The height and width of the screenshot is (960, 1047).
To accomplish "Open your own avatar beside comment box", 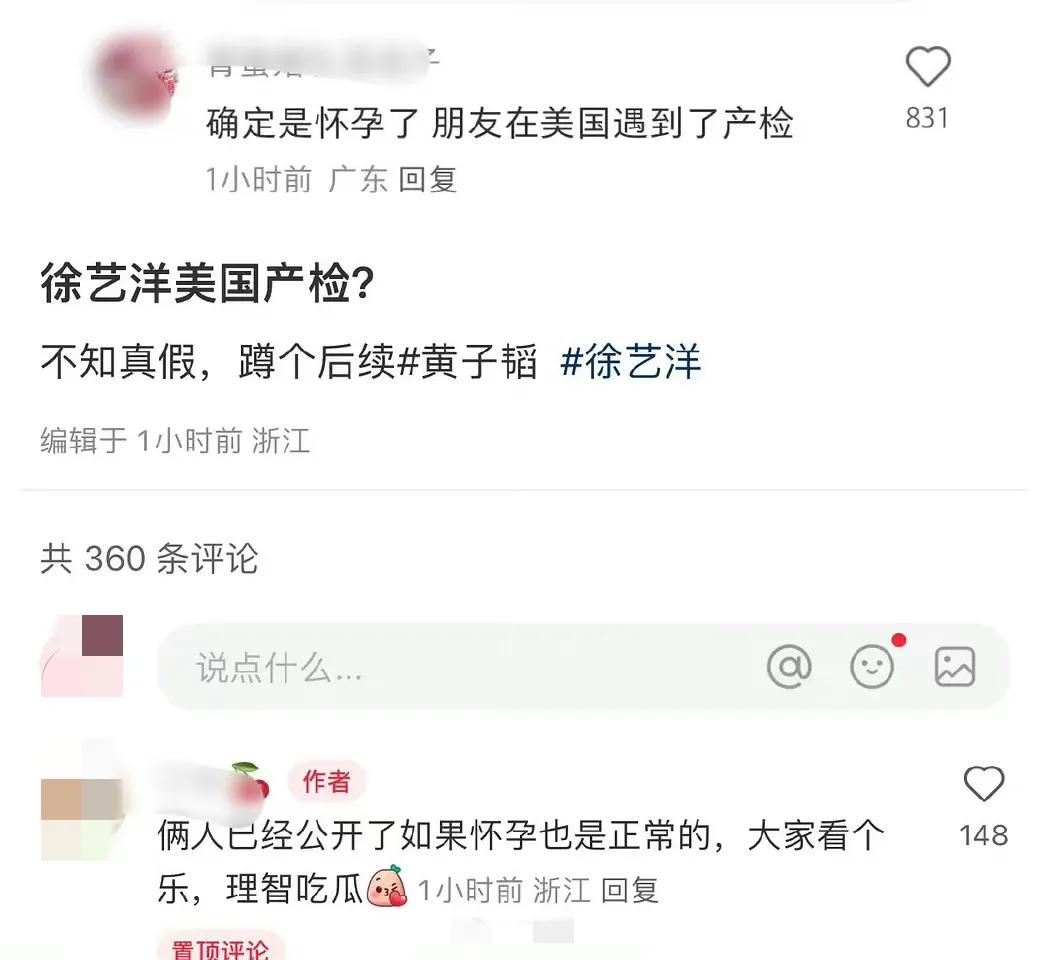I will point(82,656).
